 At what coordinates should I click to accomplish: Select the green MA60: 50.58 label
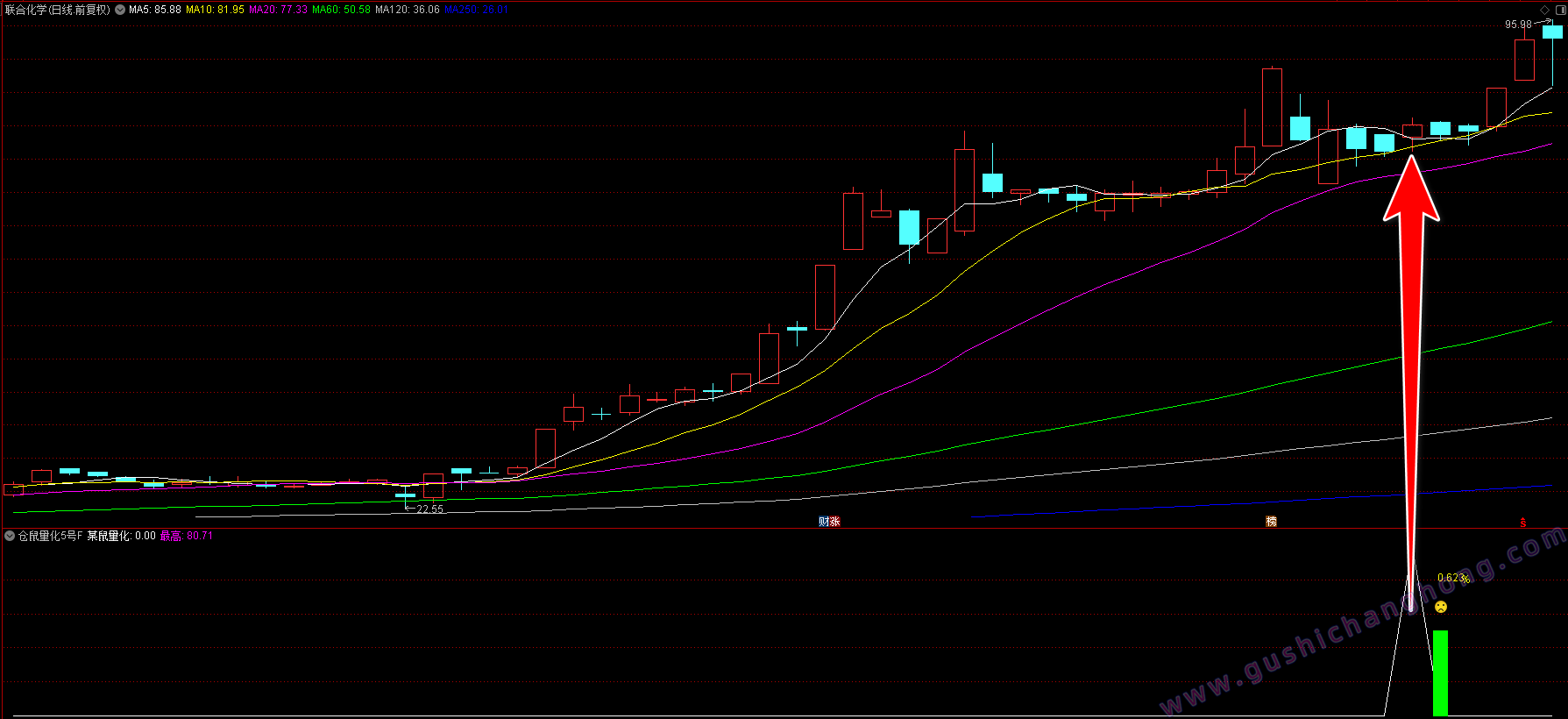coord(341,10)
